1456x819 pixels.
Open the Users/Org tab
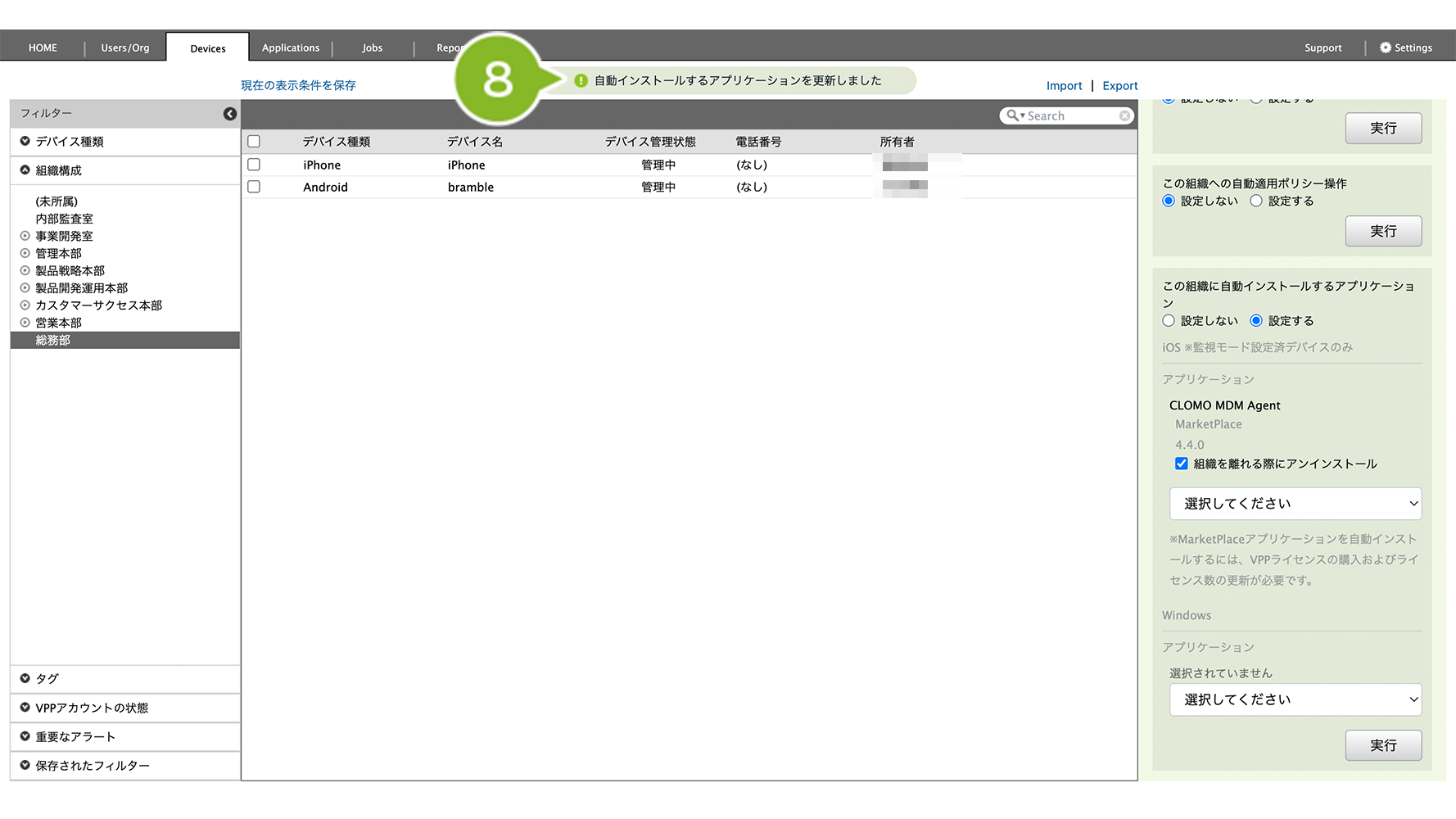124,48
